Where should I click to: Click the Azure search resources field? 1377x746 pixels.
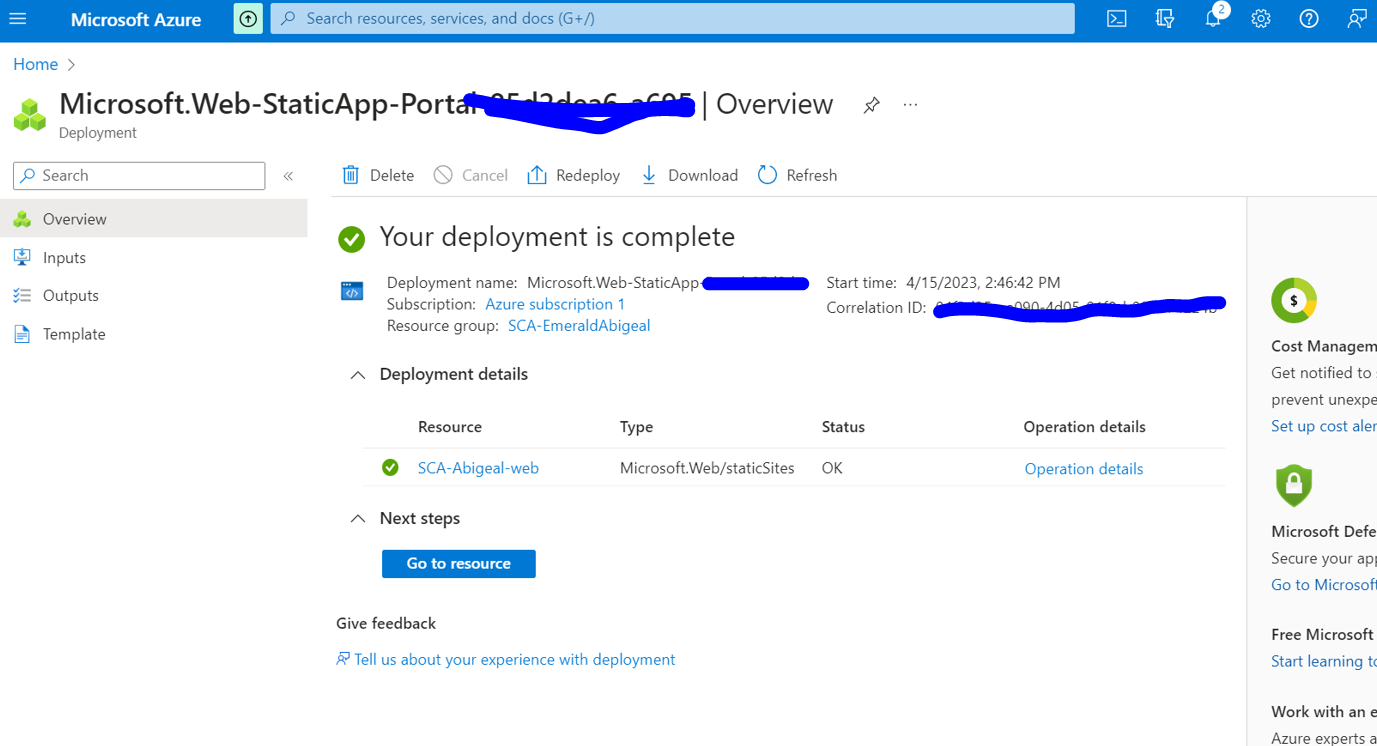[x=672, y=19]
